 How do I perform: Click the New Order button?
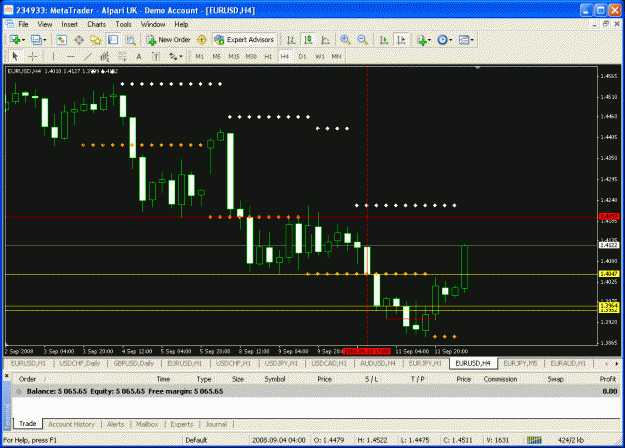click(168, 40)
